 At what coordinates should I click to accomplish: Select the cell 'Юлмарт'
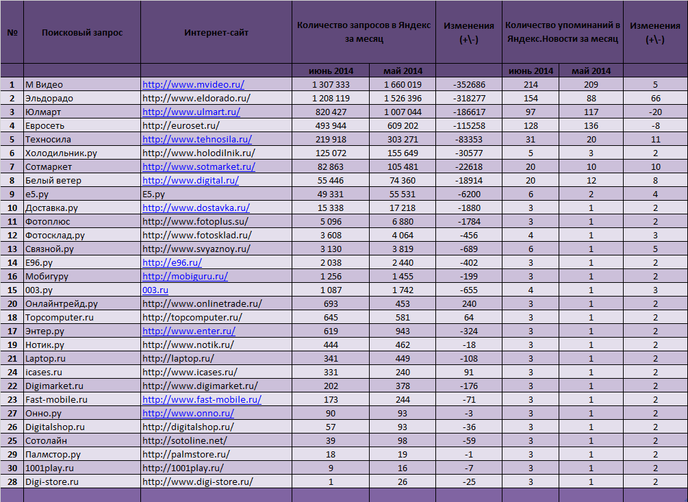82,112
